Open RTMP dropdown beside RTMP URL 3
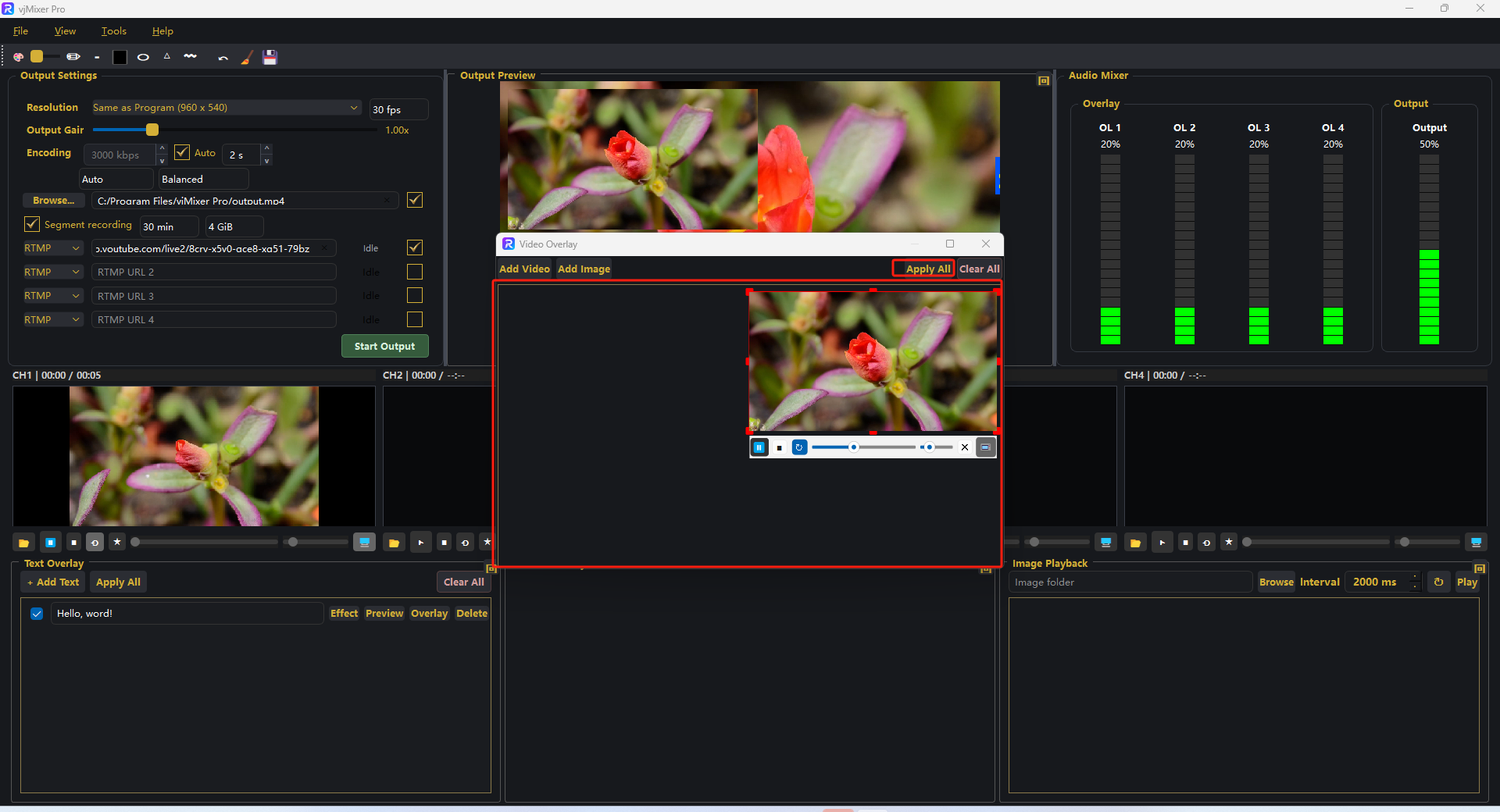1500x812 pixels. click(52, 296)
